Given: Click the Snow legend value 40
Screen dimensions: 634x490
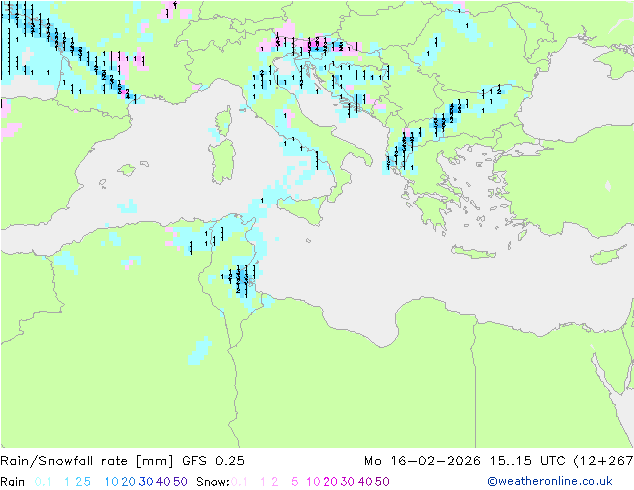Looking at the screenshot, I should (365, 482).
